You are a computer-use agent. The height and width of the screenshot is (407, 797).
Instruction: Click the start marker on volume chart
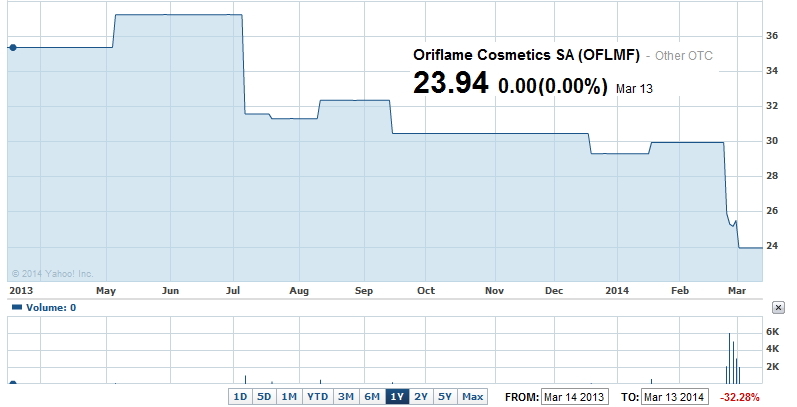click(x=13, y=383)
